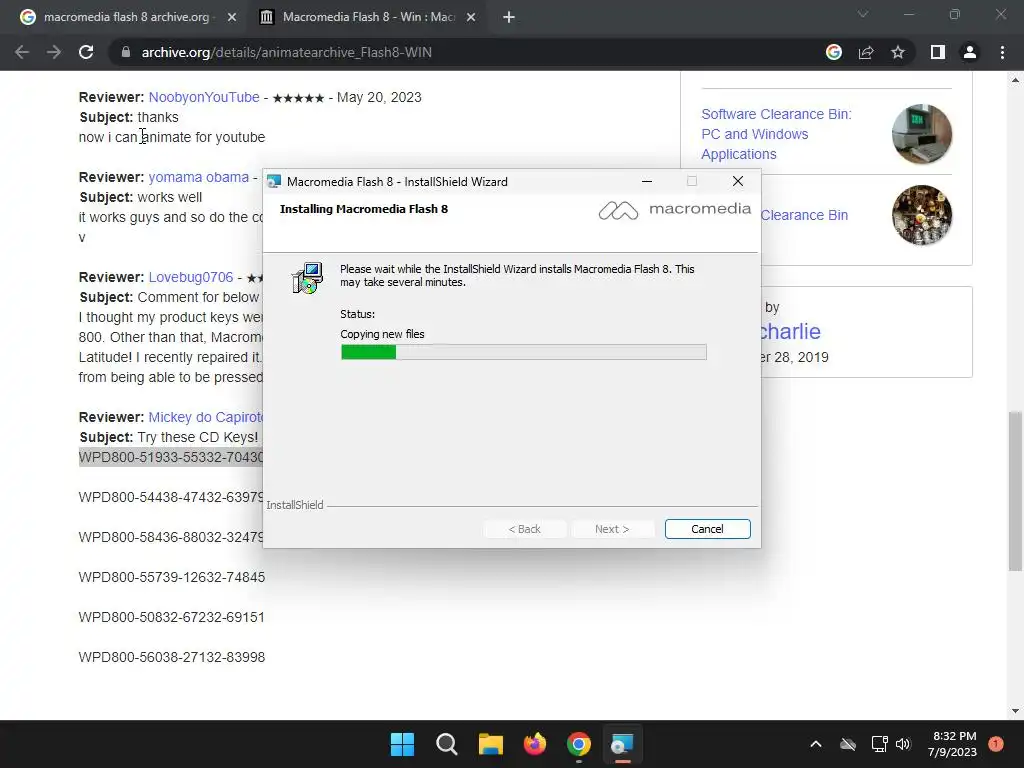The height and width of the screenshot is (768, 1024).
Task: Bookmark this page with the star
Action: coord(898,52)
